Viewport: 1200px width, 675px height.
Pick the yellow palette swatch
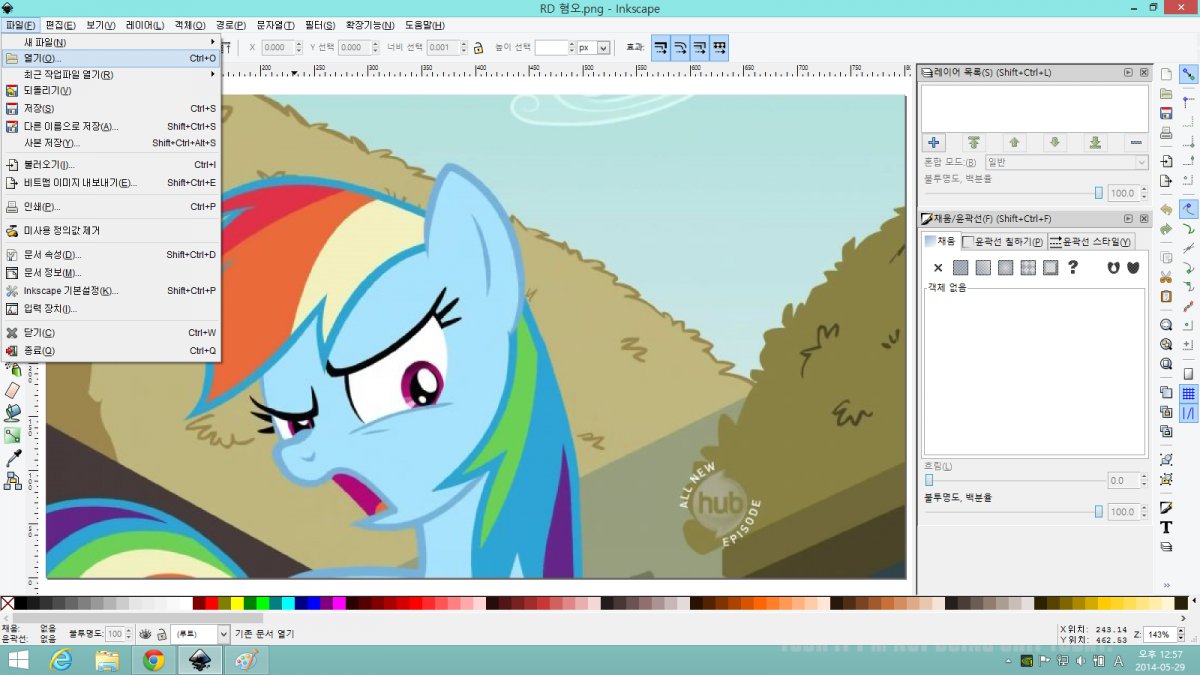(x=237, y=604)
